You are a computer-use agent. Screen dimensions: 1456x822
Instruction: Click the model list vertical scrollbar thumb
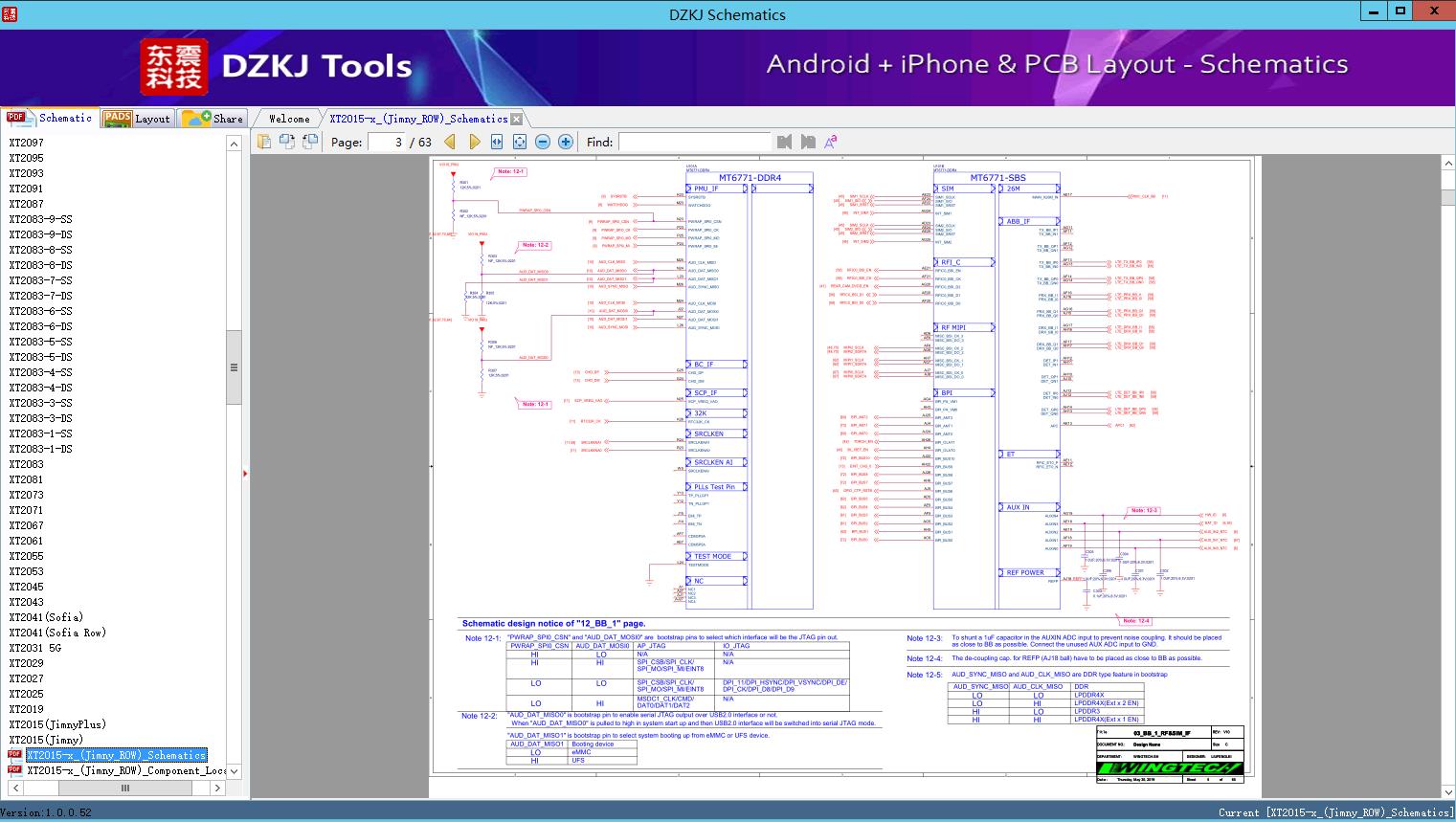pyautogui.click(x=234, y=367)
